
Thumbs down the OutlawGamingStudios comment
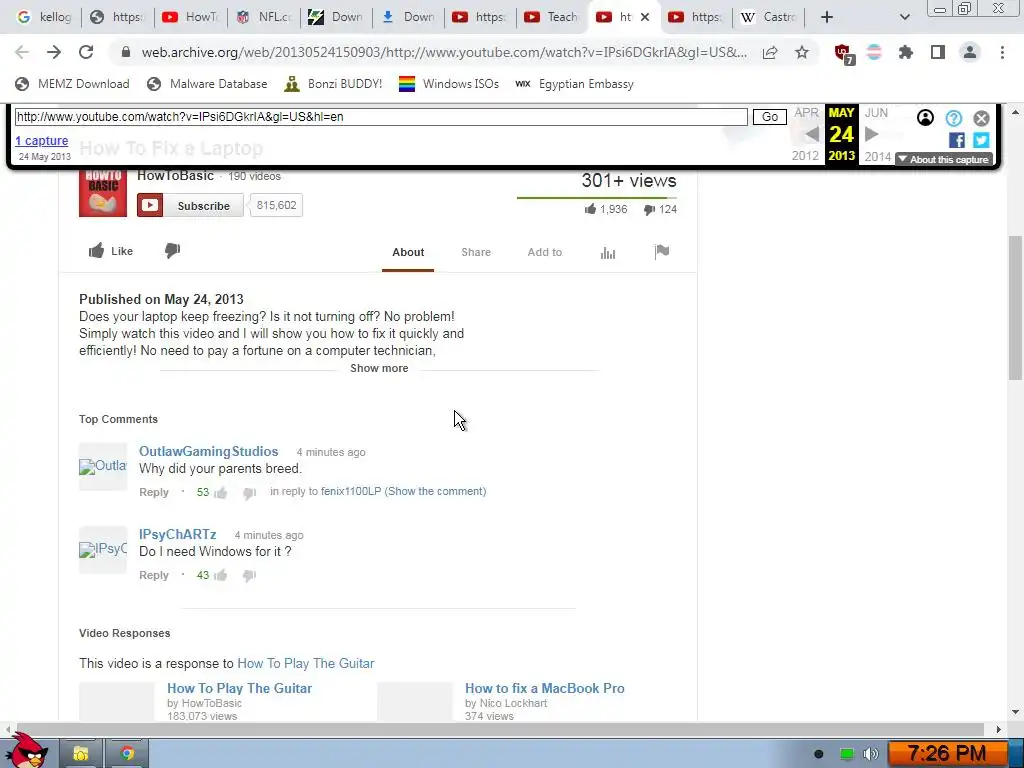249,493
